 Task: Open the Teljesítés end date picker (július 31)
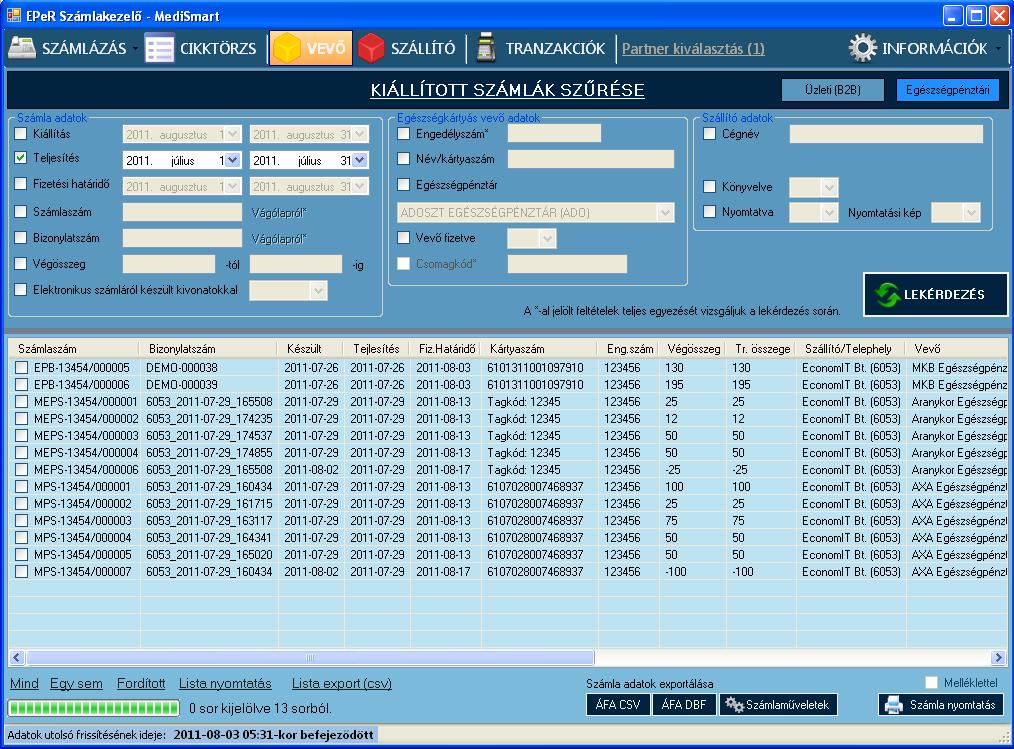(360, 160)
